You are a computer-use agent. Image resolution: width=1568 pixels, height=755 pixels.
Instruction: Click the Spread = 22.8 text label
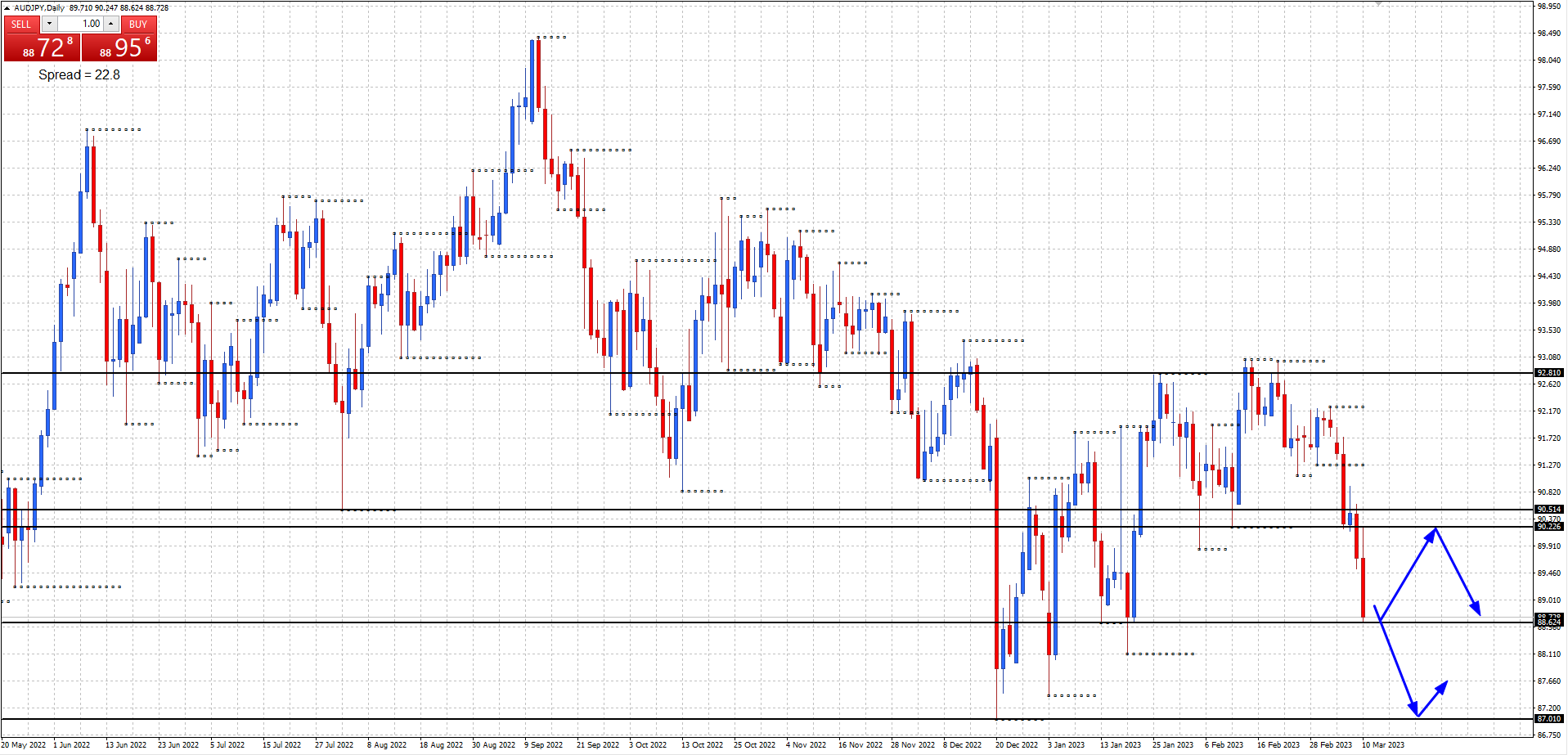pos(79,74)
